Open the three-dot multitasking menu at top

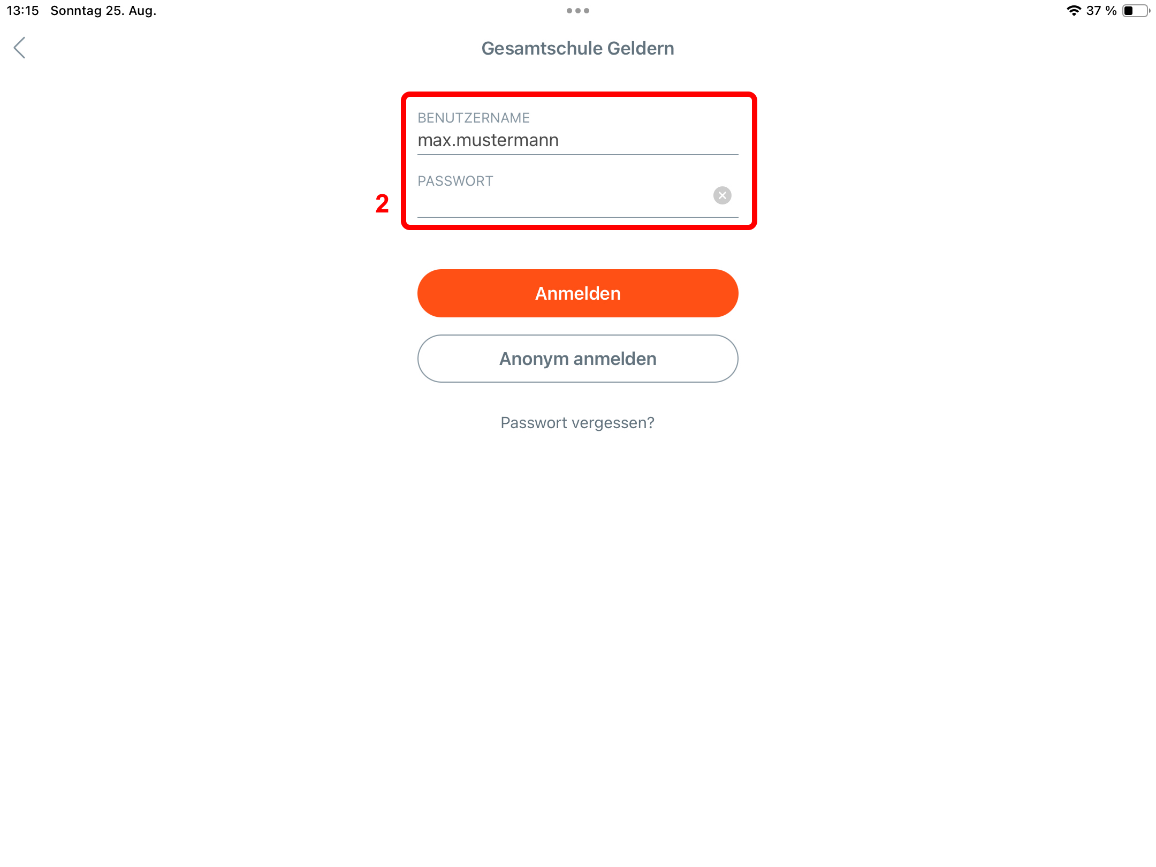coord(578,10)
